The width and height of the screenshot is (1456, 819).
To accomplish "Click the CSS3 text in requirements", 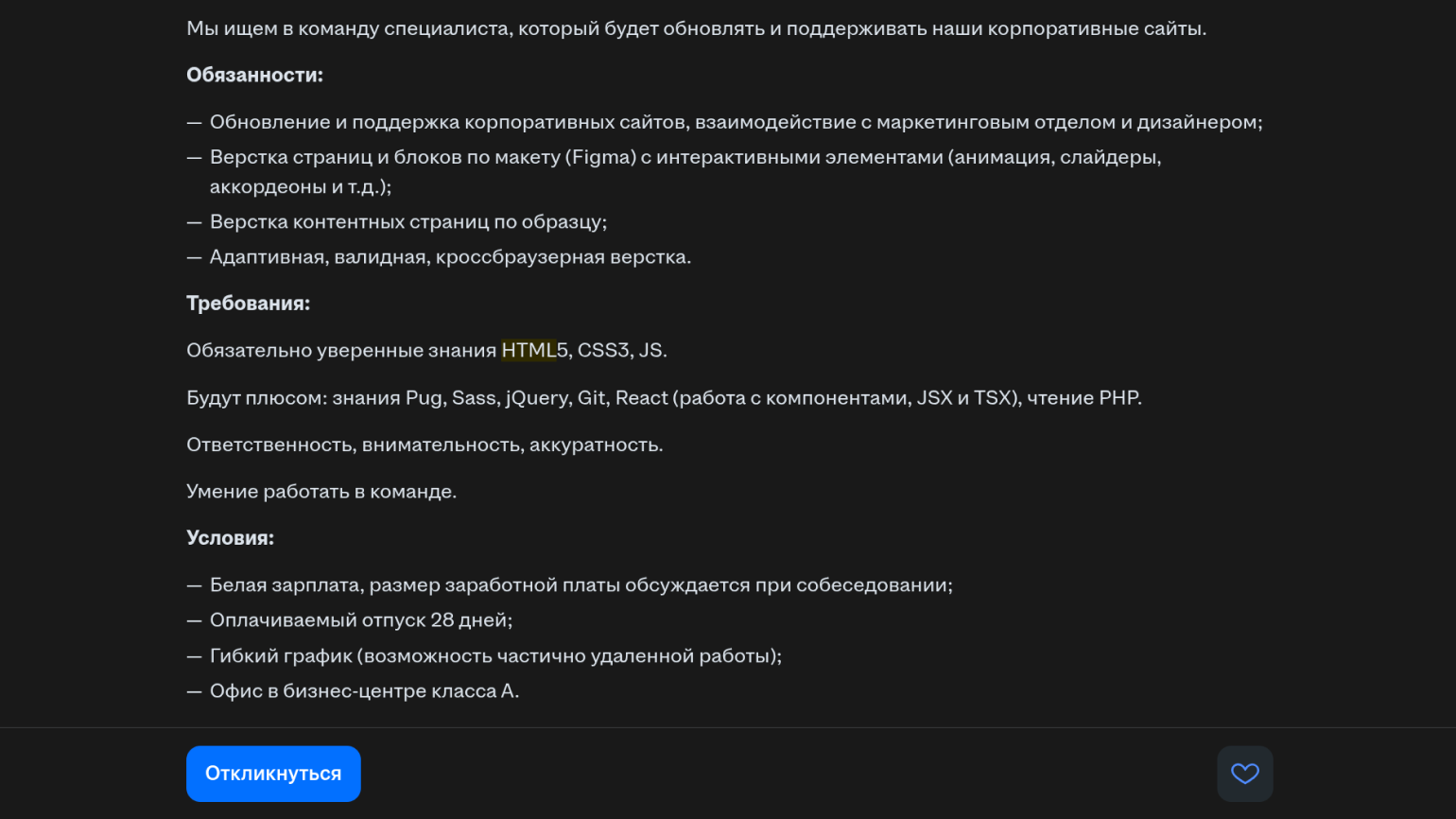I will 603,350.
